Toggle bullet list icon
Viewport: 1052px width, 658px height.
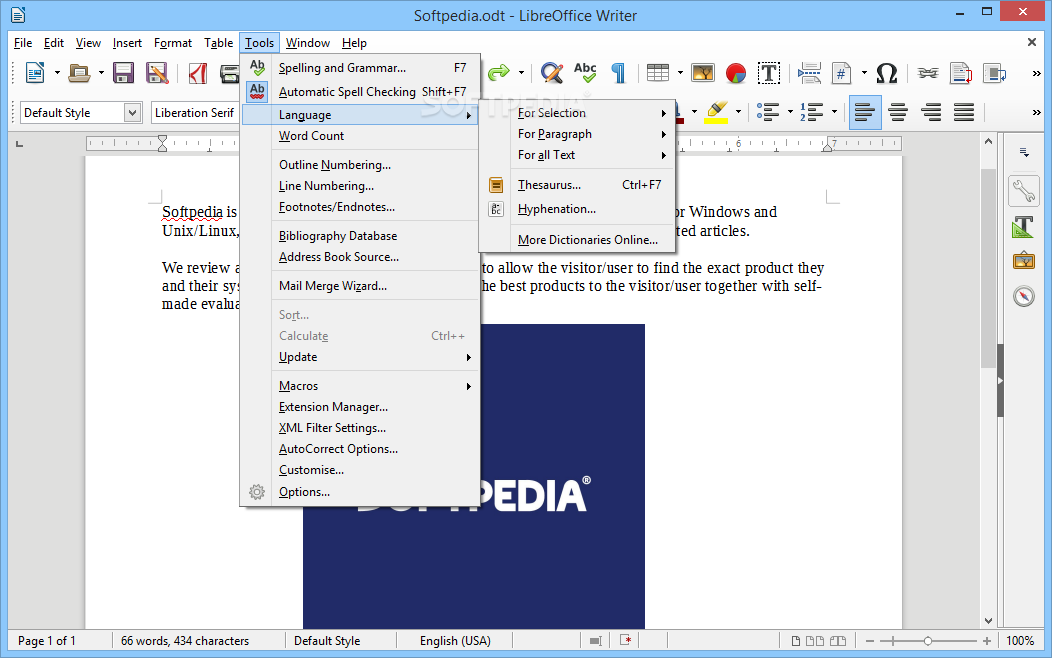[768, 111]
